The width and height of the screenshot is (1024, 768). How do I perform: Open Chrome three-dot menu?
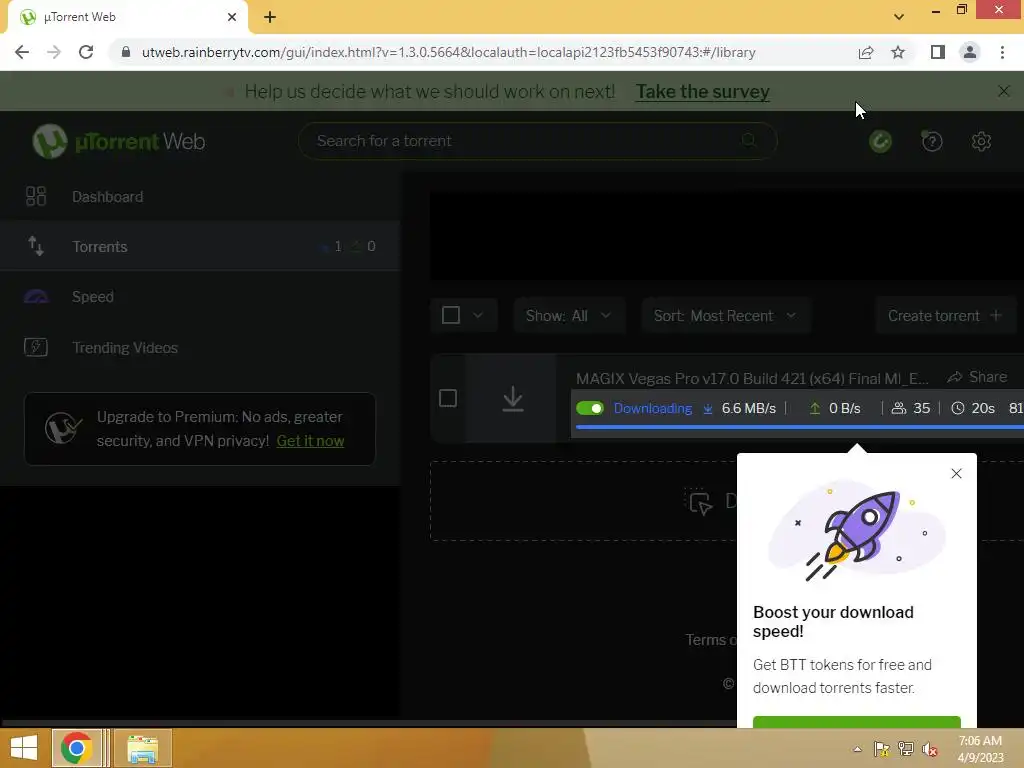click(x=1002, y=52)
